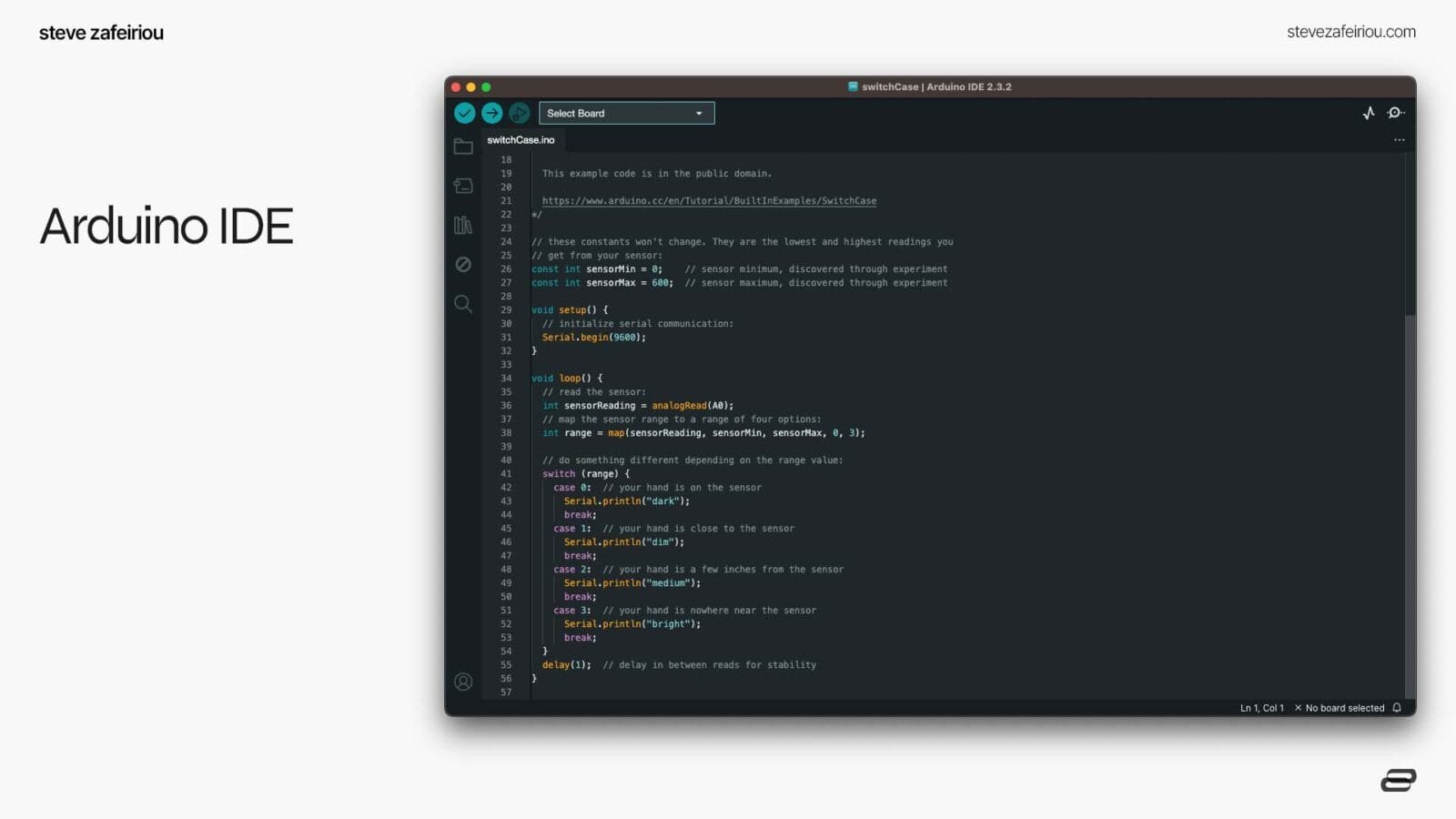
Task: Open the ellipsis overflow menu above the editor
Action: (1399, 139)
